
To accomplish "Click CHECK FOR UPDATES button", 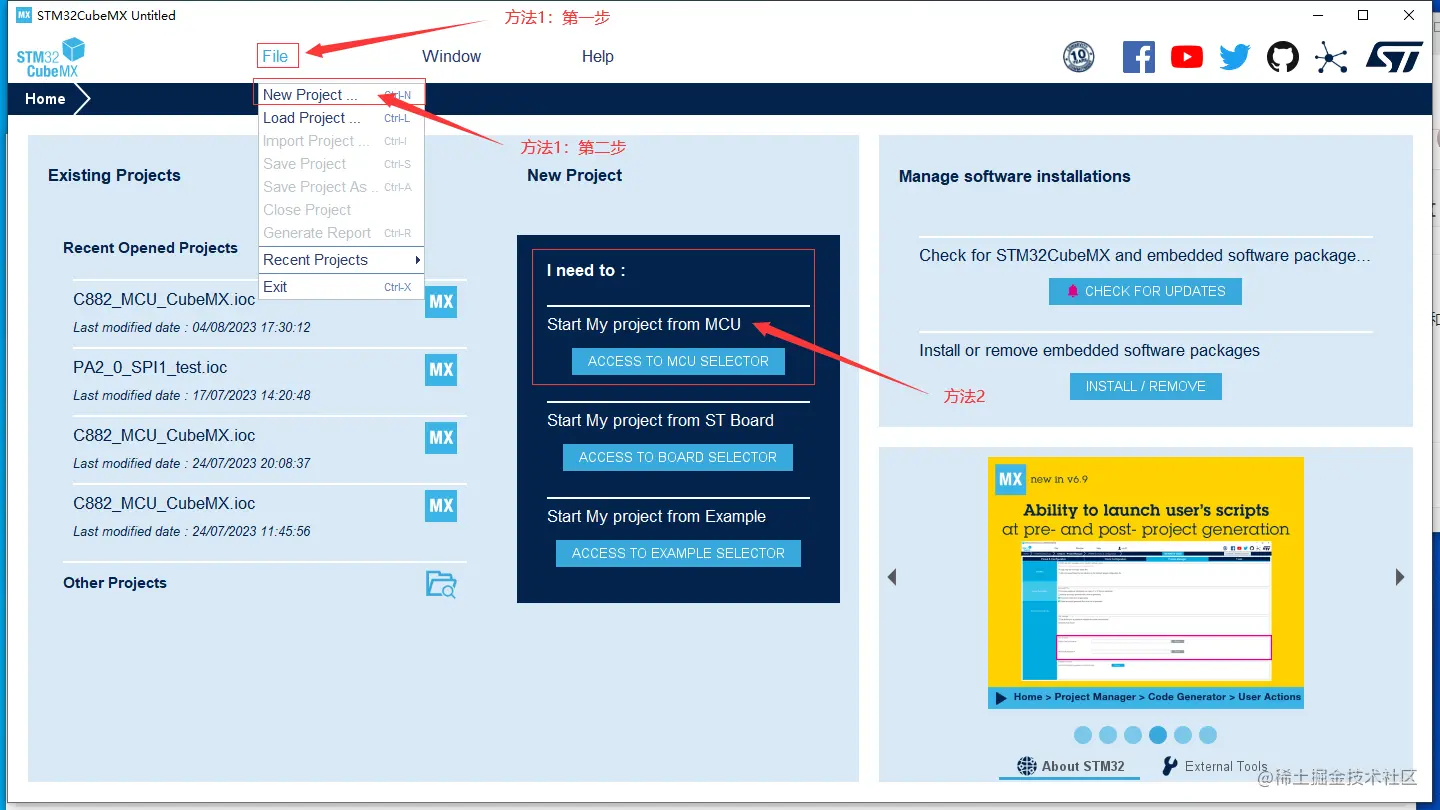I will [1145, 292].
